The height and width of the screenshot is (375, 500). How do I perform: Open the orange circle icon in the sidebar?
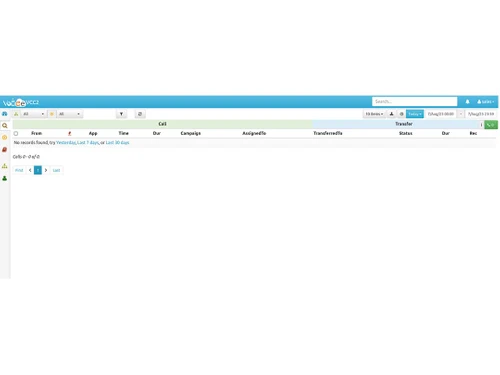(x=5, y=137)
